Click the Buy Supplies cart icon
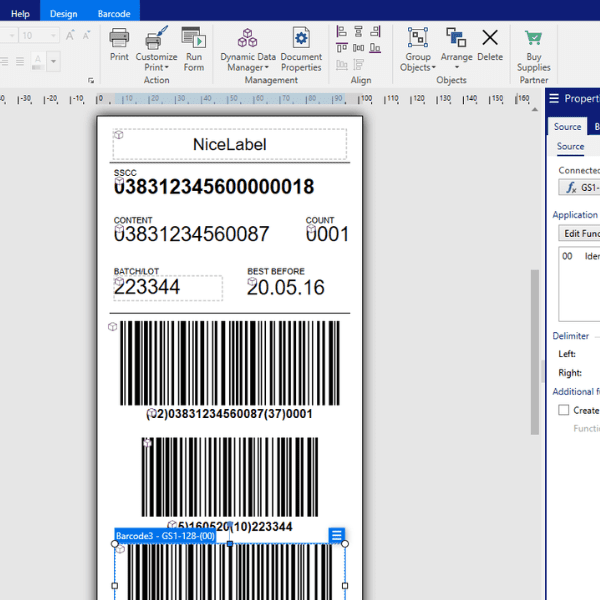The width and height of the screenshot is (600, 600). (x=534, y=39)
